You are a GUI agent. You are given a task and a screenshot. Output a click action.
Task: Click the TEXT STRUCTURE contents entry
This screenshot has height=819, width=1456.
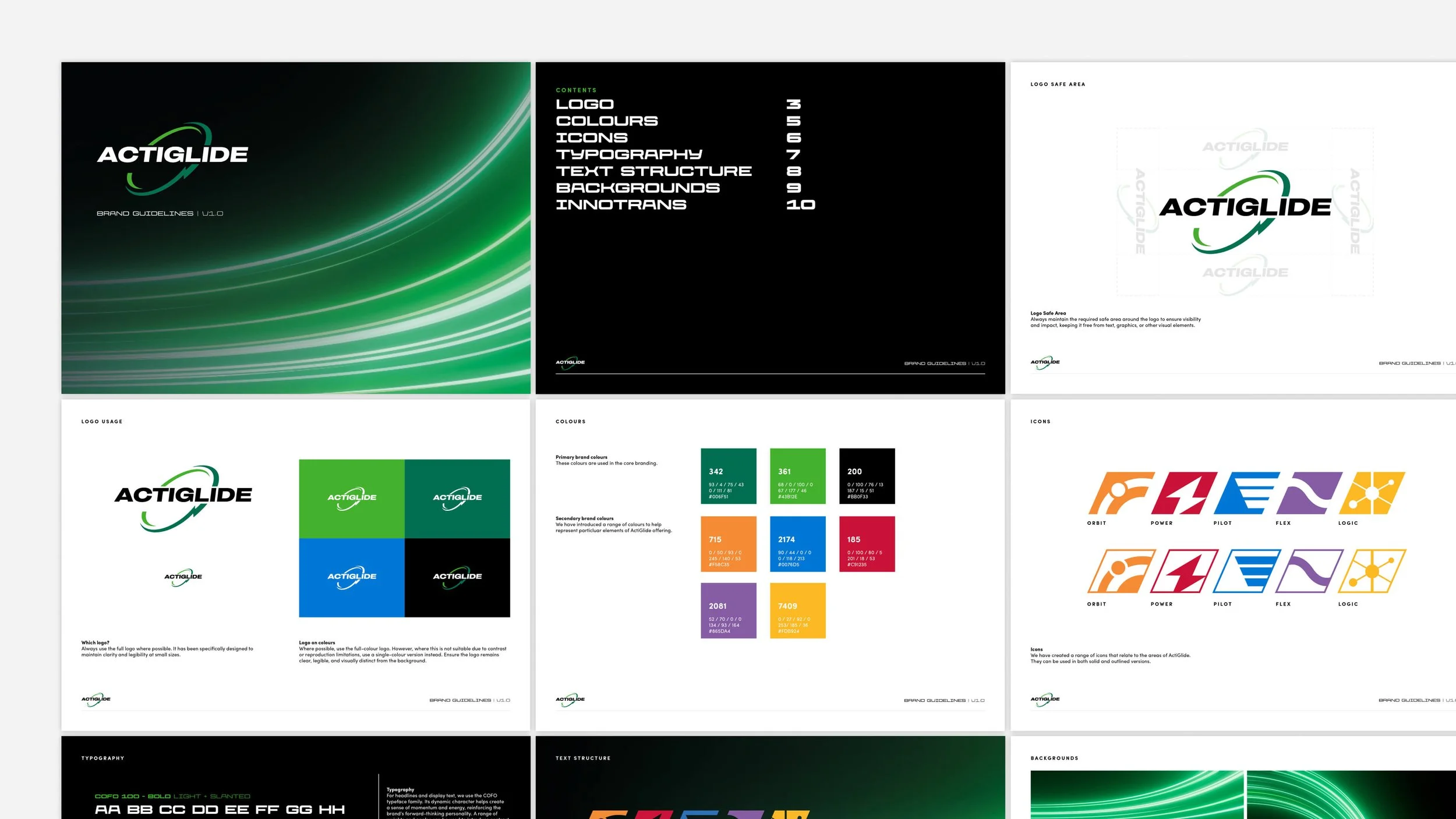pyautogui.click(x=653, y=171)
